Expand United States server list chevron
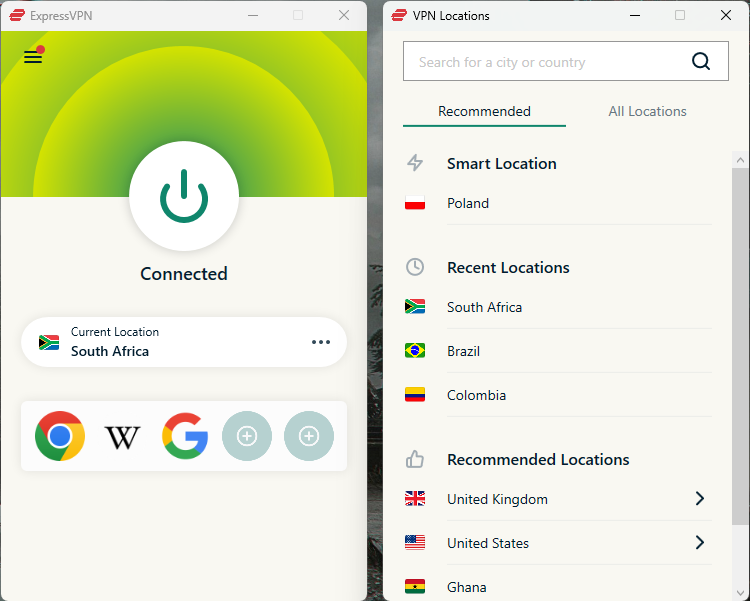Screen dimensions: 750x601 [700, 543]
